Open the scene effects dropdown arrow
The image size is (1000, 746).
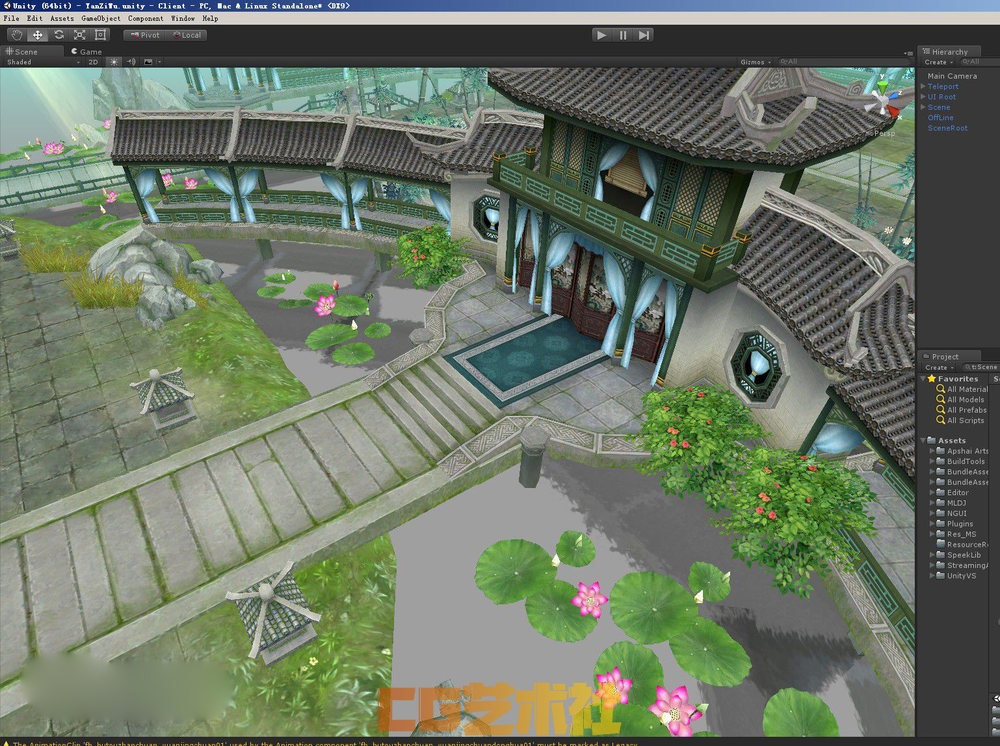click(159, 62)
